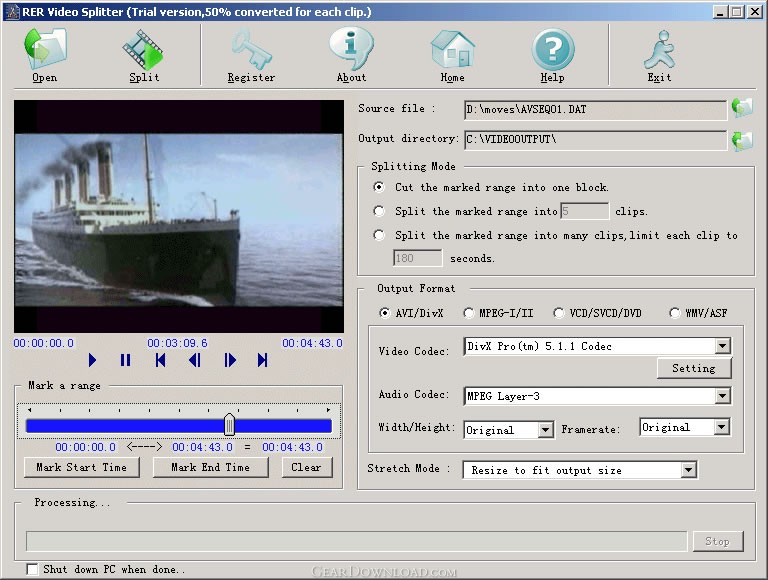Click Mark Start Time button

click(x=82, y=467)
